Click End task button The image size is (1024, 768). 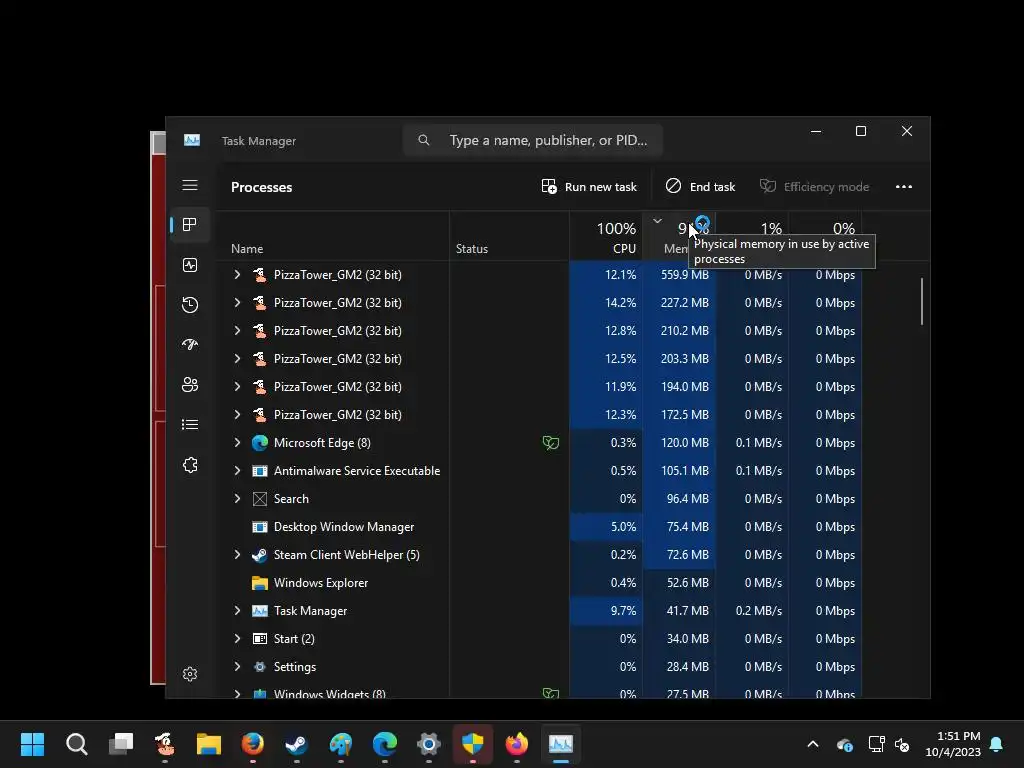[700, 187]
